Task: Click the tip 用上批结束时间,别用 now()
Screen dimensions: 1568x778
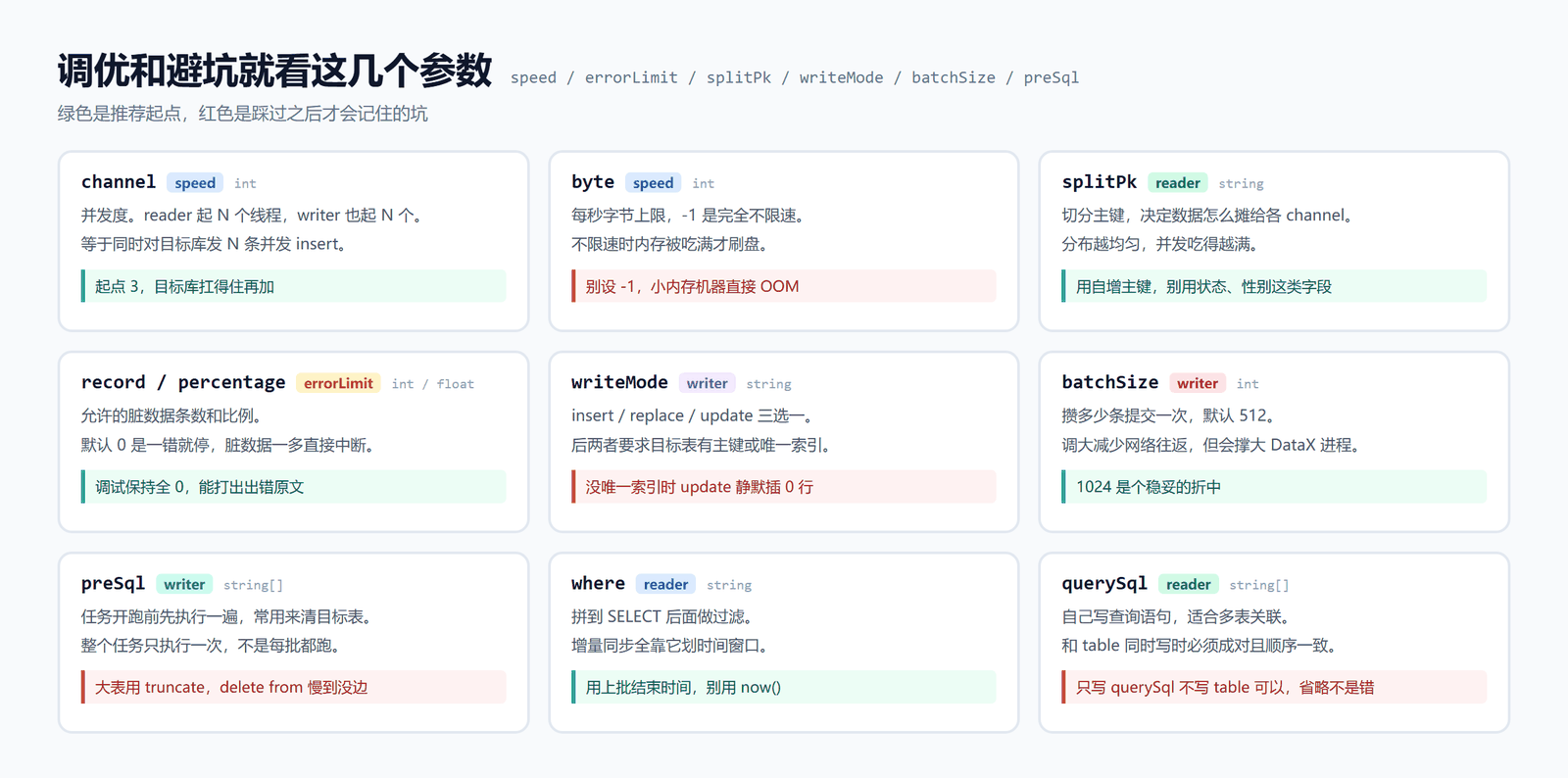Action: 784,688
